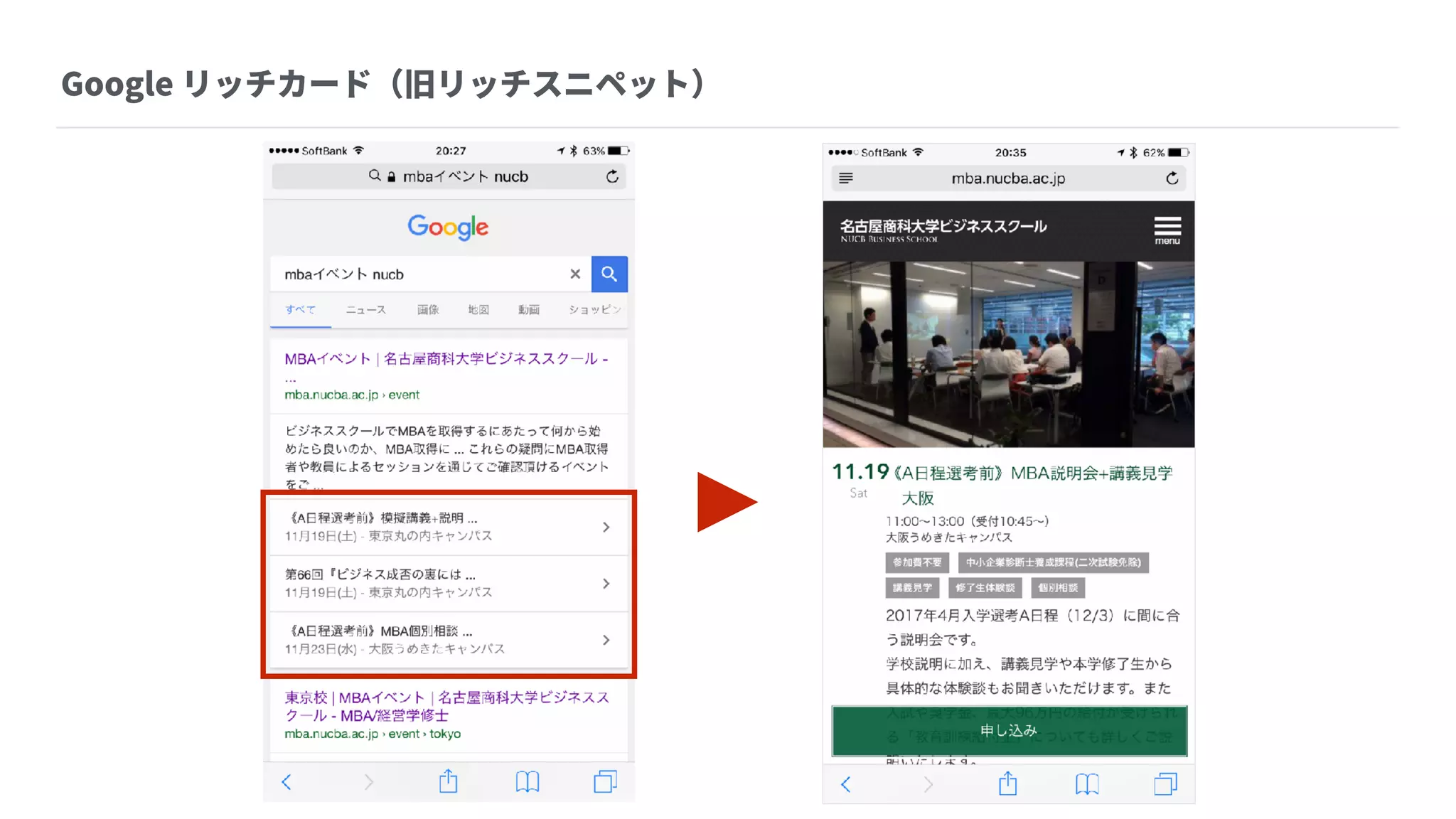
Task: Click the seminar room photo
Action: tap(1009, 354)
